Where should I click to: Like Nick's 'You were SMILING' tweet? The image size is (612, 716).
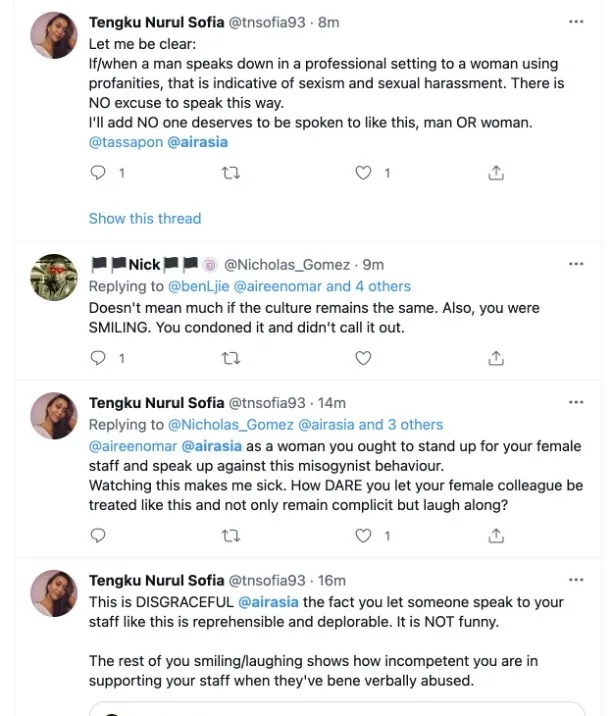pos(365,357)
